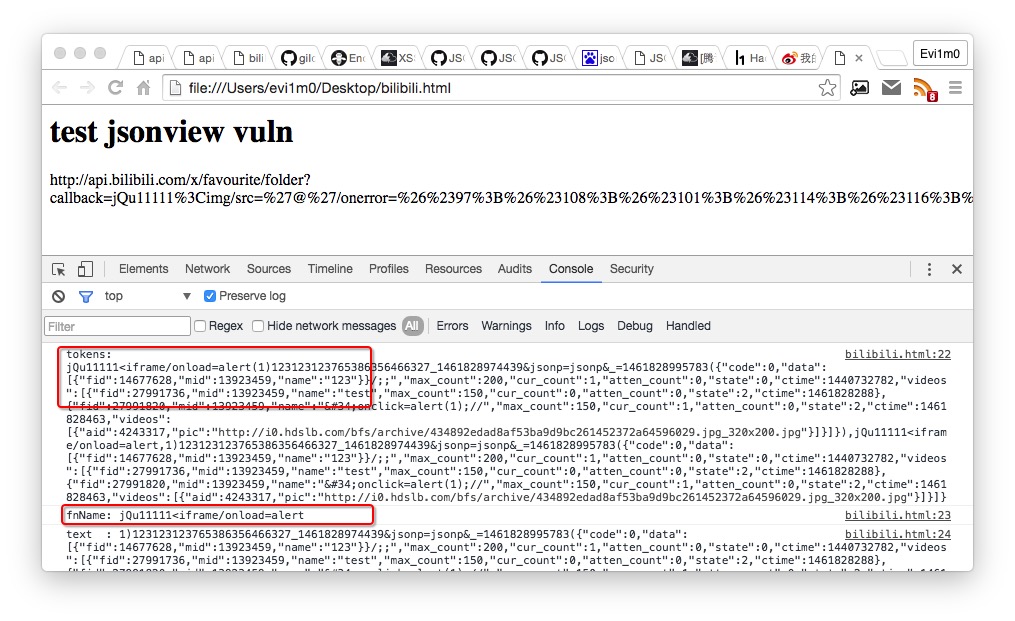1015x621 pixels.
Task: Open the RSS feed extension icon
Action: pyautogui.click(x=924, y=89)
